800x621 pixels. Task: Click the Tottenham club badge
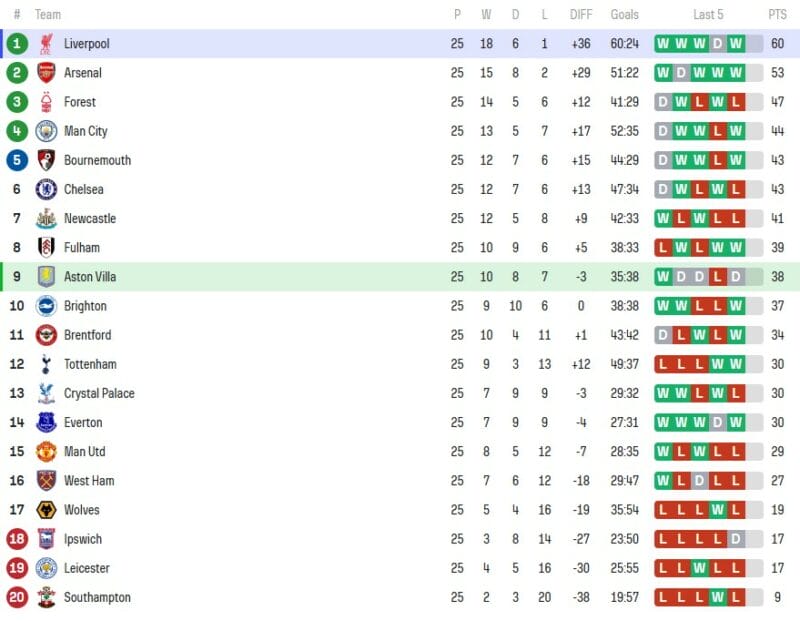[x=46, y=364]
